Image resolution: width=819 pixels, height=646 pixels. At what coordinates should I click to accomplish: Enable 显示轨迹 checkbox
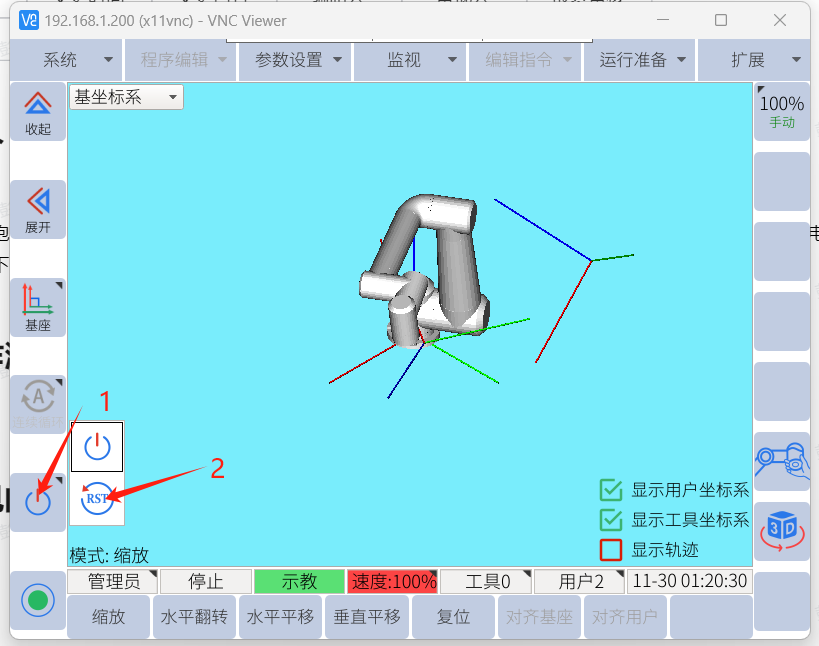[x=611, y=549]
